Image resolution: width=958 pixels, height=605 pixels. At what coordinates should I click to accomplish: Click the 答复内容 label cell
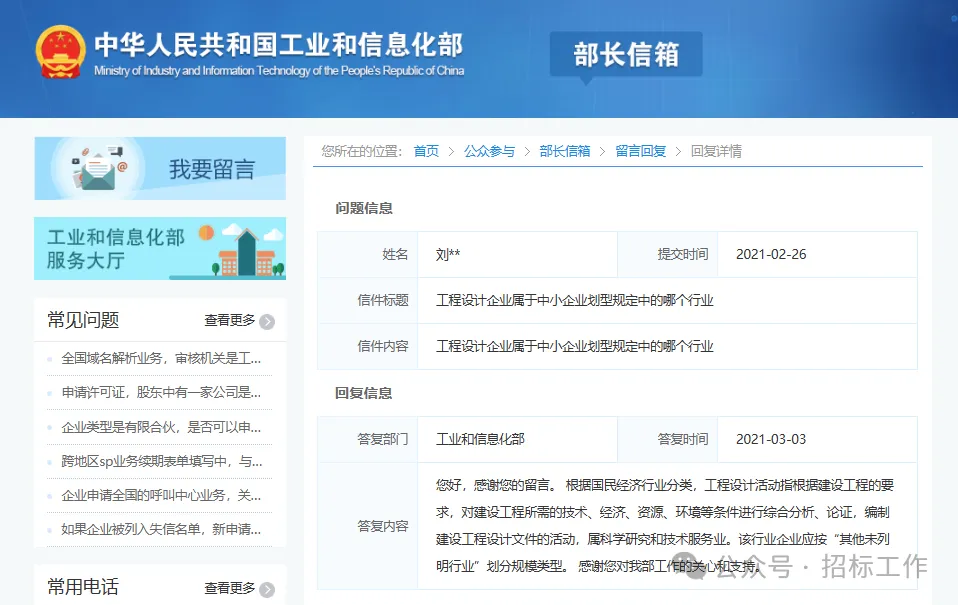click(368, 526)
